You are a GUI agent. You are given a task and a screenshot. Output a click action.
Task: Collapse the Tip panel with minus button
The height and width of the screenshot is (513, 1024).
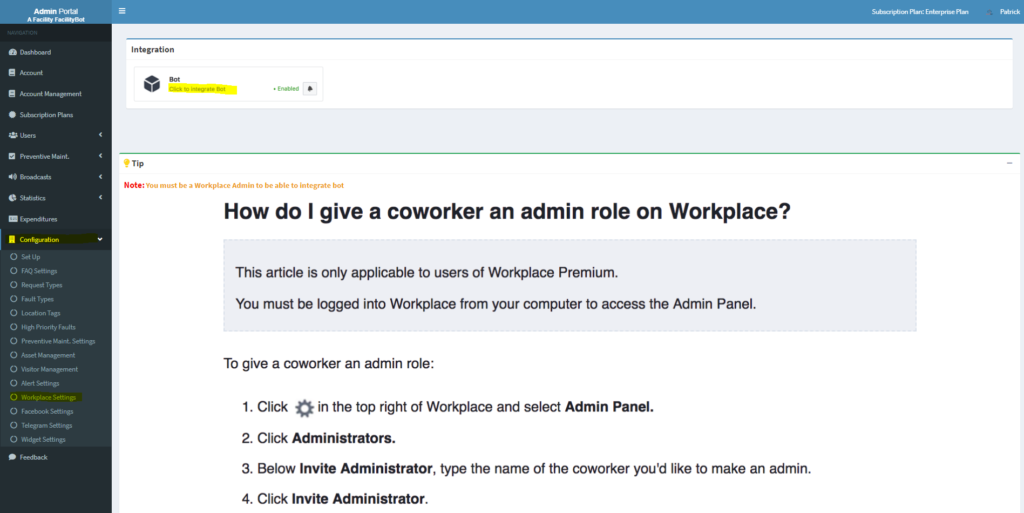(x=1009, y=163)
